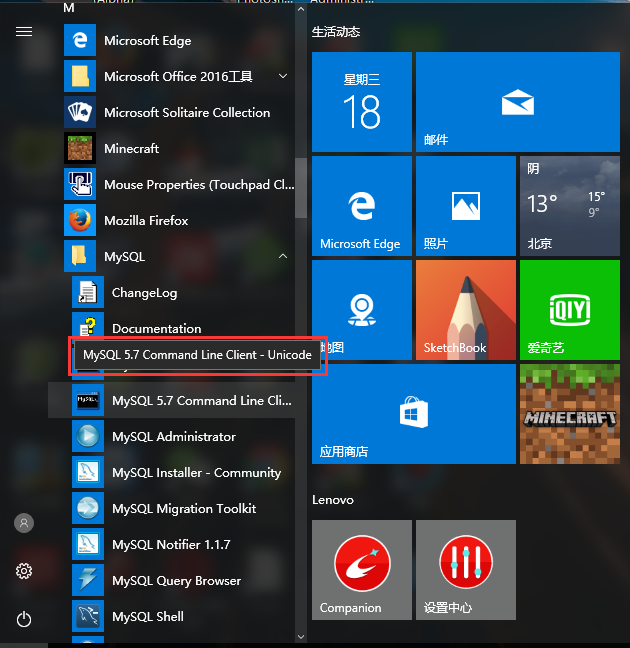Open MySQL Administrator
Screen dimensions: 630x648
click(173, 437)
